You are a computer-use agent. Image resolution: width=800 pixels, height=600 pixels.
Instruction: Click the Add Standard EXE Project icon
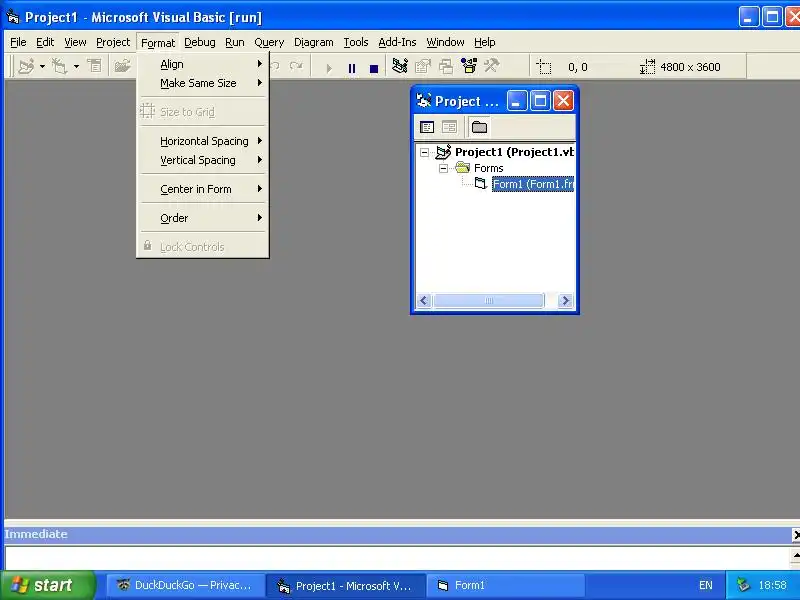[x=26, y=66]
